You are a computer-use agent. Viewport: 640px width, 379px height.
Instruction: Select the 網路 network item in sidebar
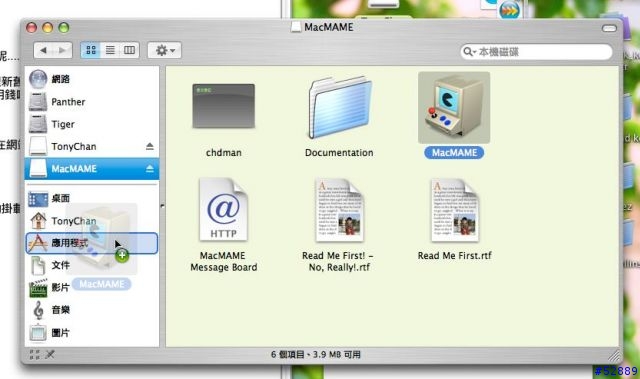point(92,79)
